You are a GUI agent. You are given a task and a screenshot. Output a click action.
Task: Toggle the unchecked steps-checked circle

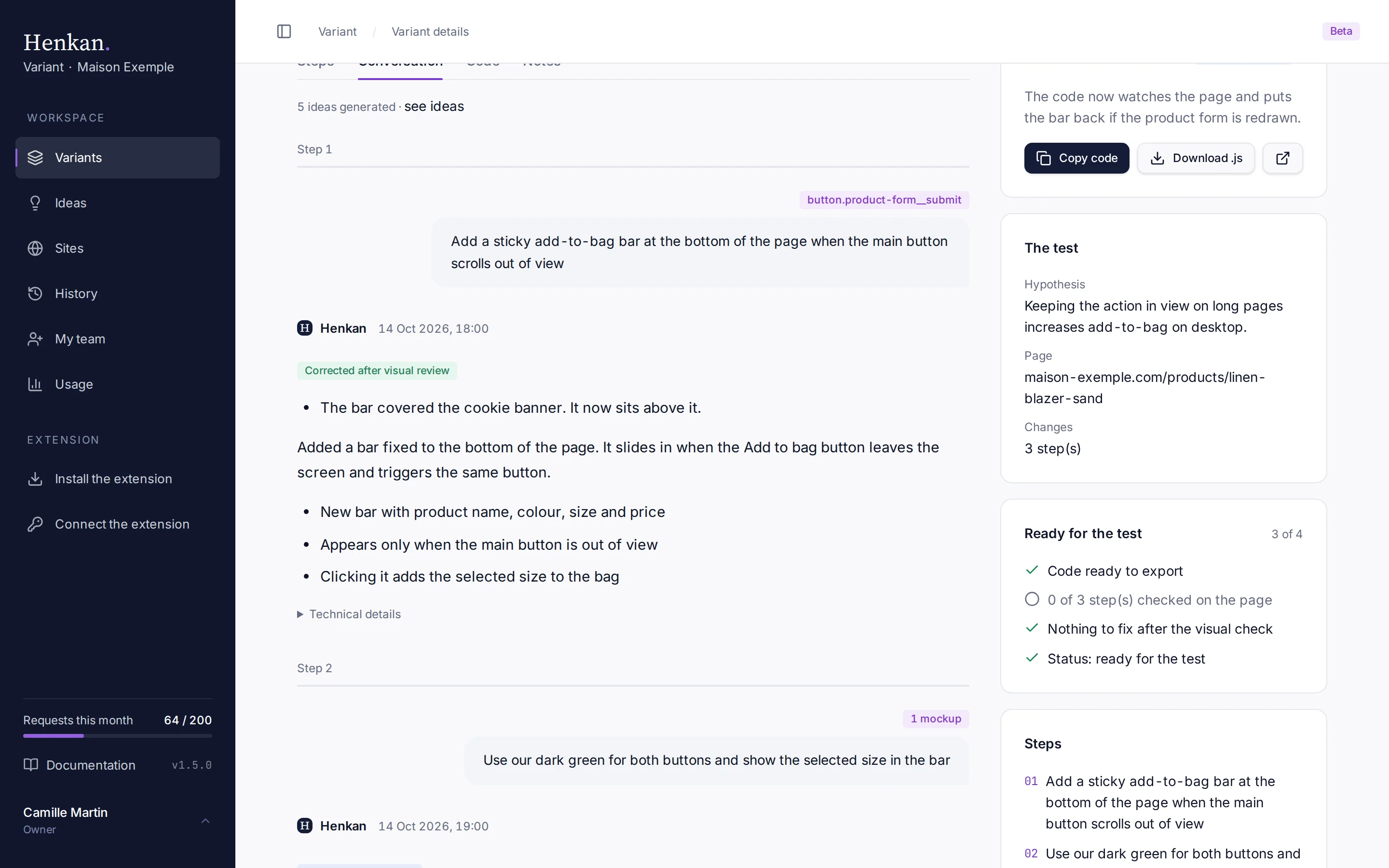click(1032, 599)
